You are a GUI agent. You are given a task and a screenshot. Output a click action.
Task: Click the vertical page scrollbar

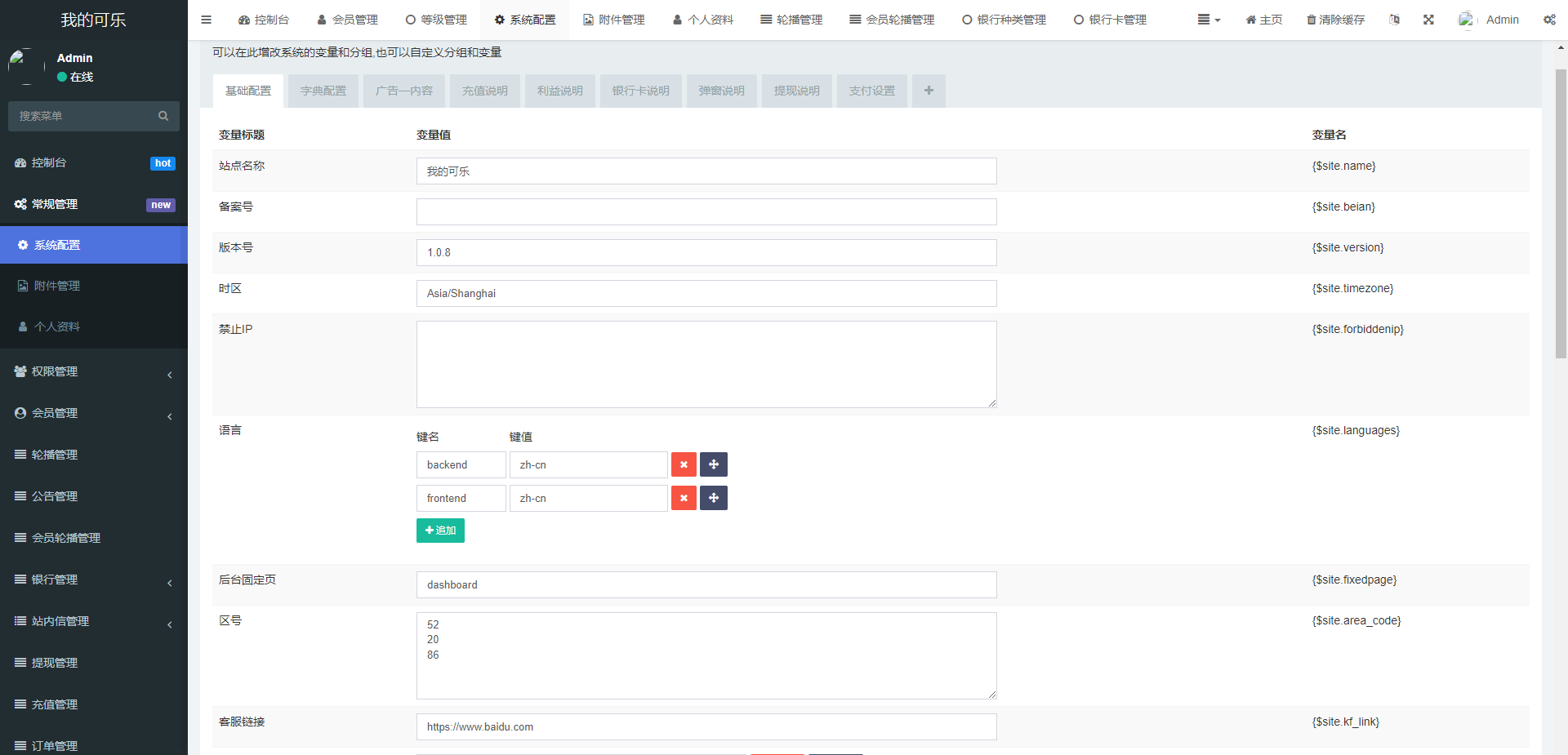[1561, 212]
